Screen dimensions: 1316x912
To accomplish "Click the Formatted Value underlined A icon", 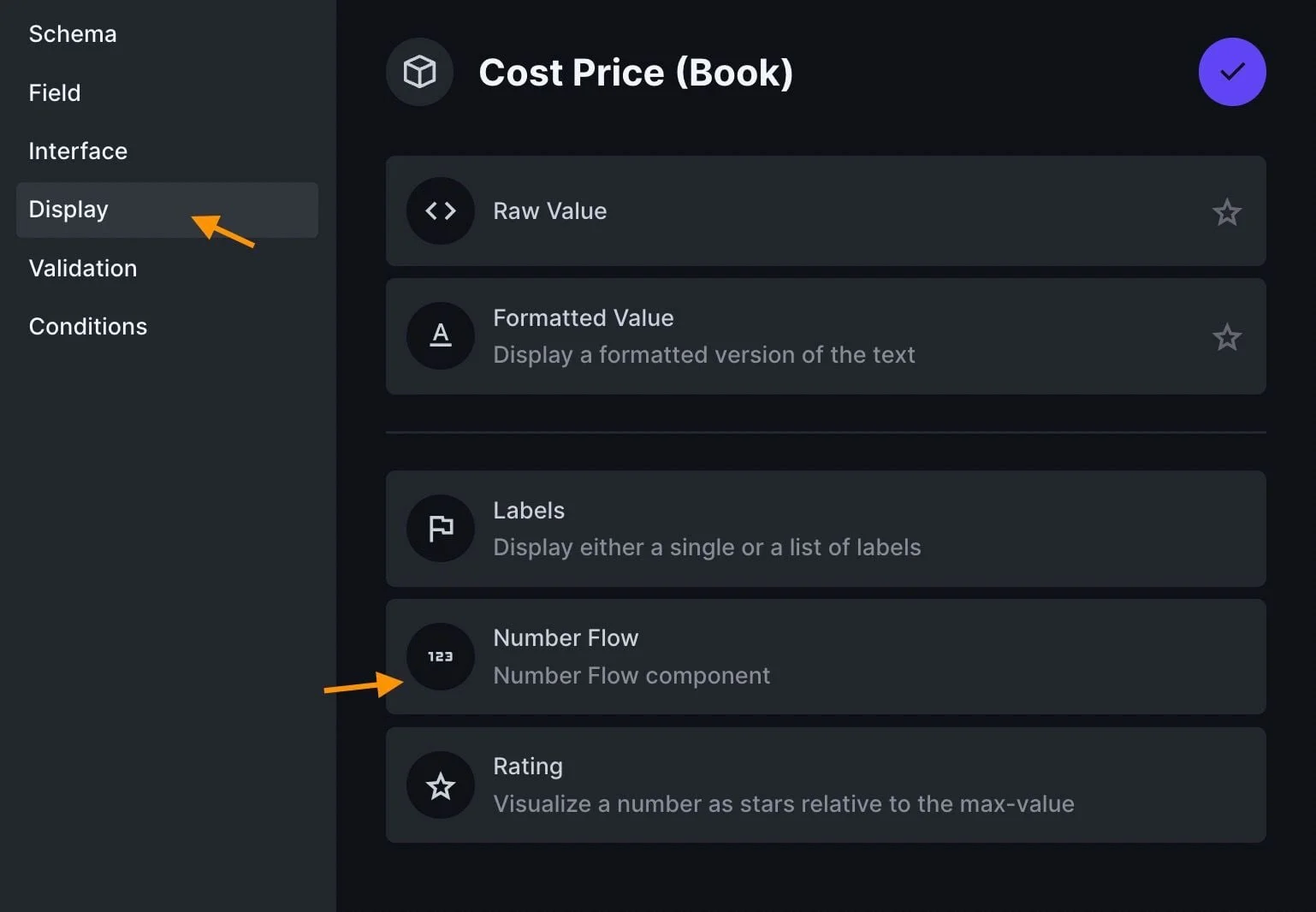I will (441, 335).
